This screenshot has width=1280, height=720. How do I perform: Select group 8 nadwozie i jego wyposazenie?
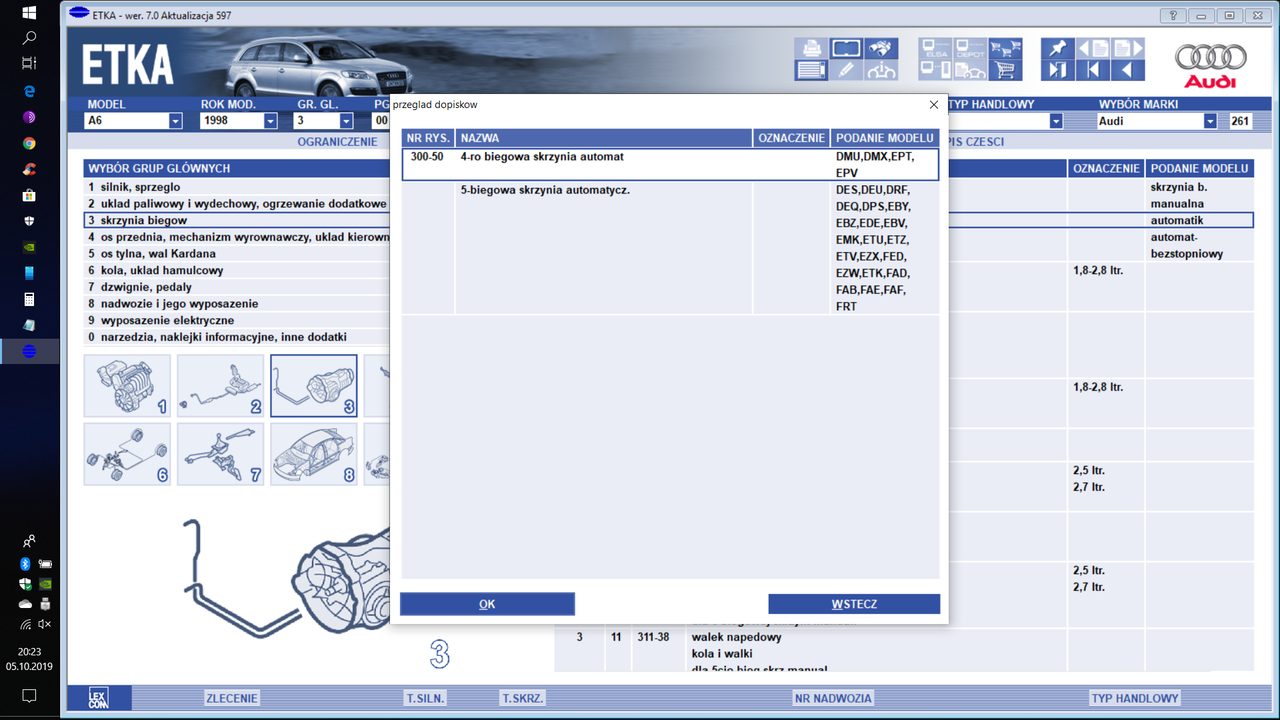coord(237,304)
